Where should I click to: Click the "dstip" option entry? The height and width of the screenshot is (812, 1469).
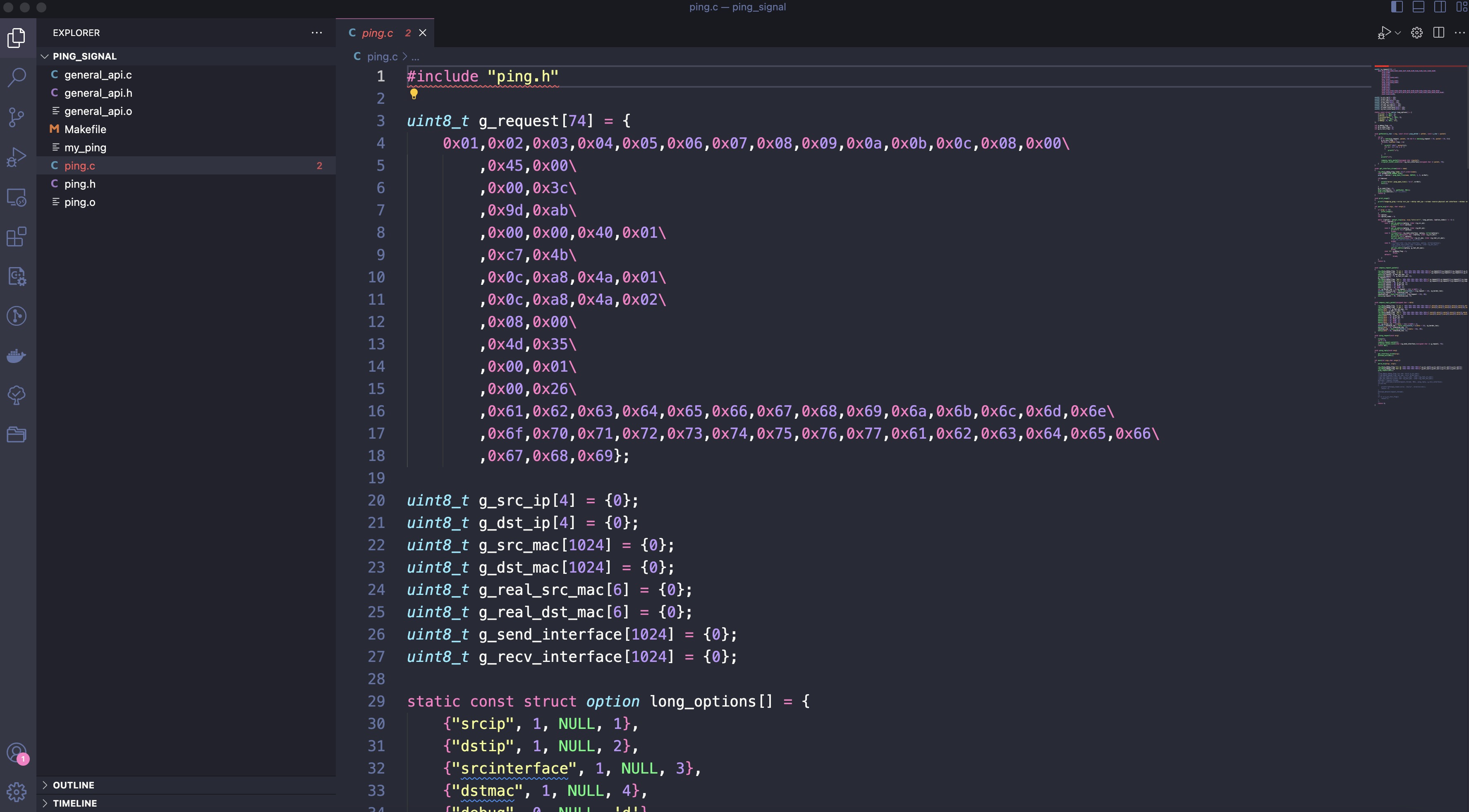coord(541,746)
